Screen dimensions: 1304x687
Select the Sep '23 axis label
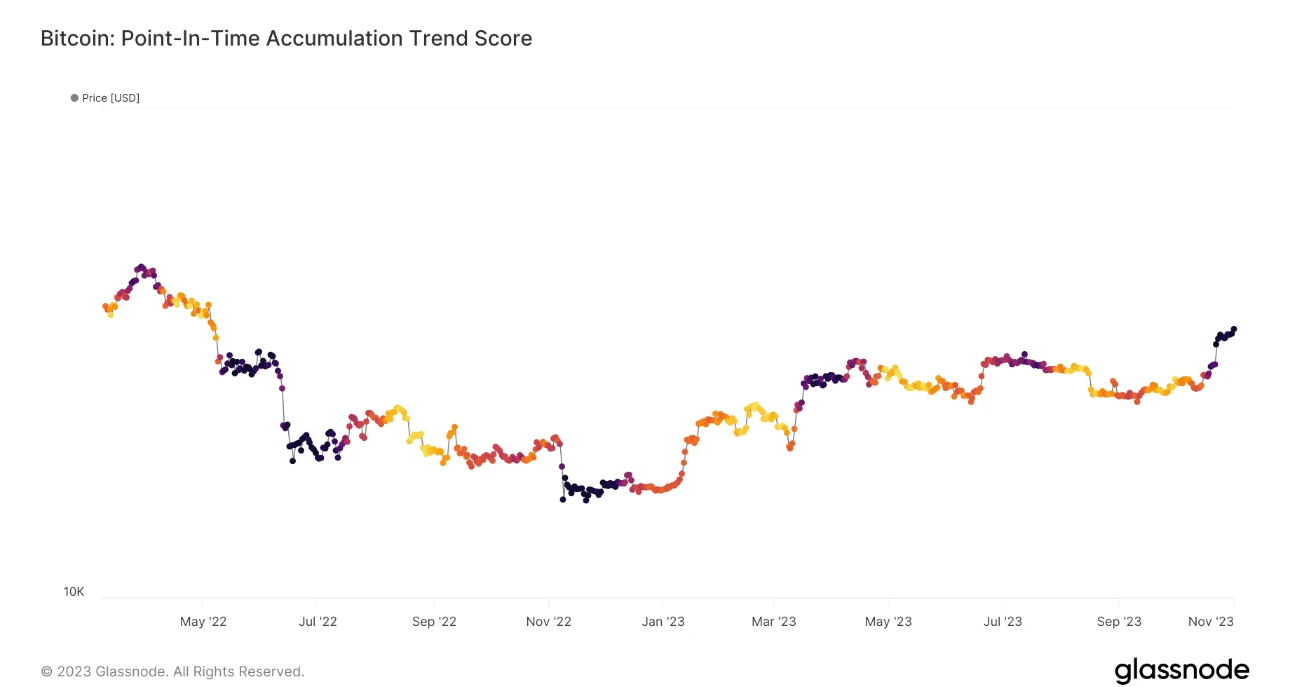point(1119,622)
